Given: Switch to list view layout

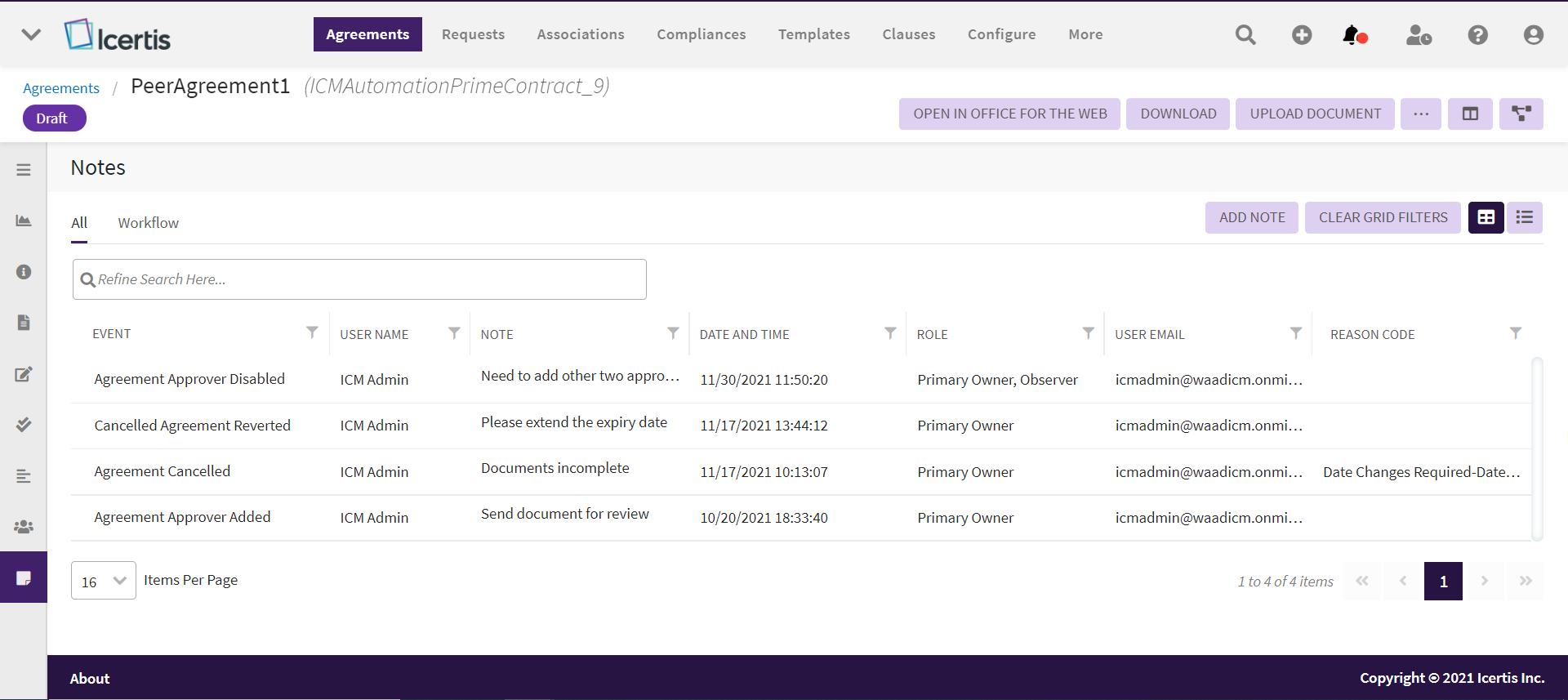Looking at the screenshot, I should click(1524, 217).
